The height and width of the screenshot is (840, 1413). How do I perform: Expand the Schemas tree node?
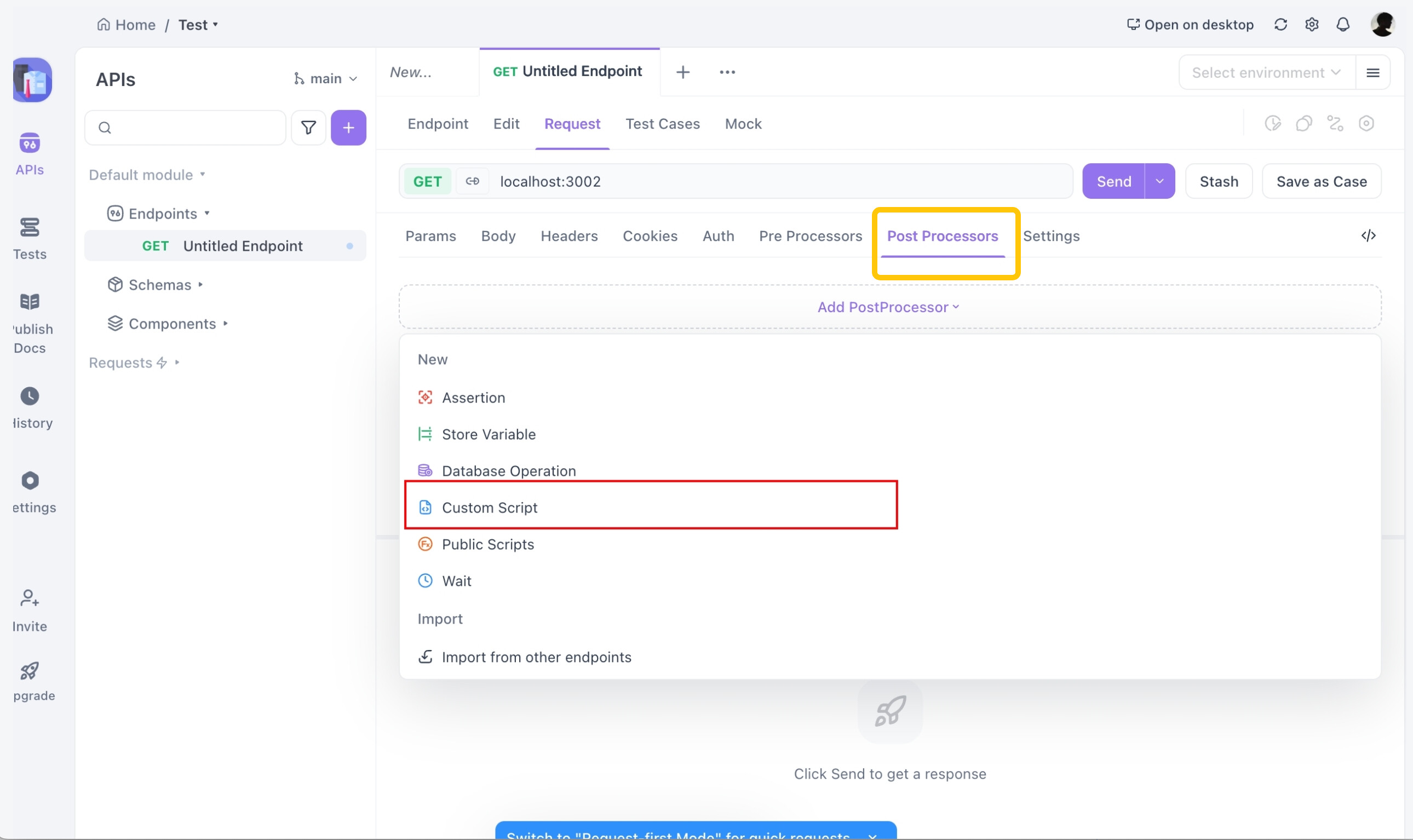tap(159, 285)
